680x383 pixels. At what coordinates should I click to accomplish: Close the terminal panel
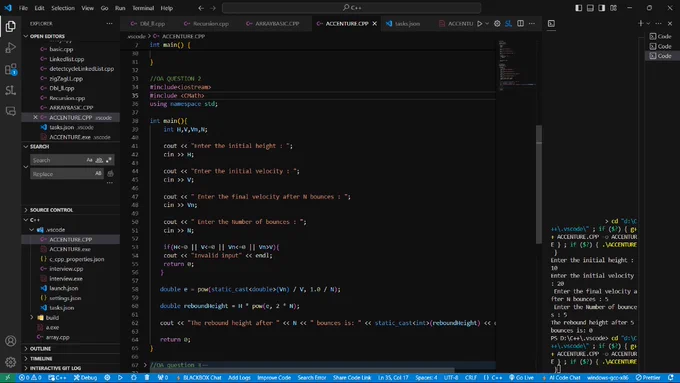[670, 23]
